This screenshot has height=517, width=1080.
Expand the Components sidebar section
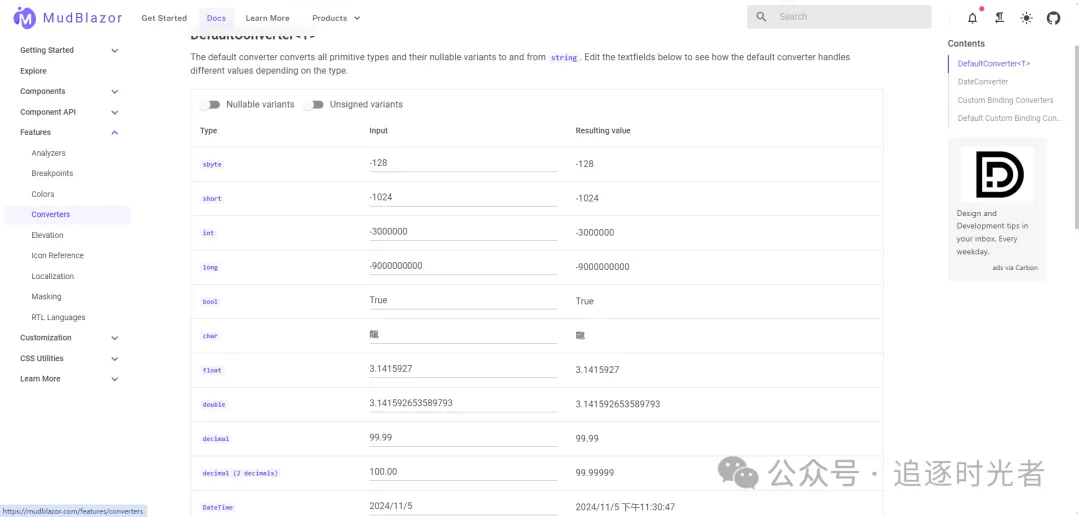click(x=114, y=92)
